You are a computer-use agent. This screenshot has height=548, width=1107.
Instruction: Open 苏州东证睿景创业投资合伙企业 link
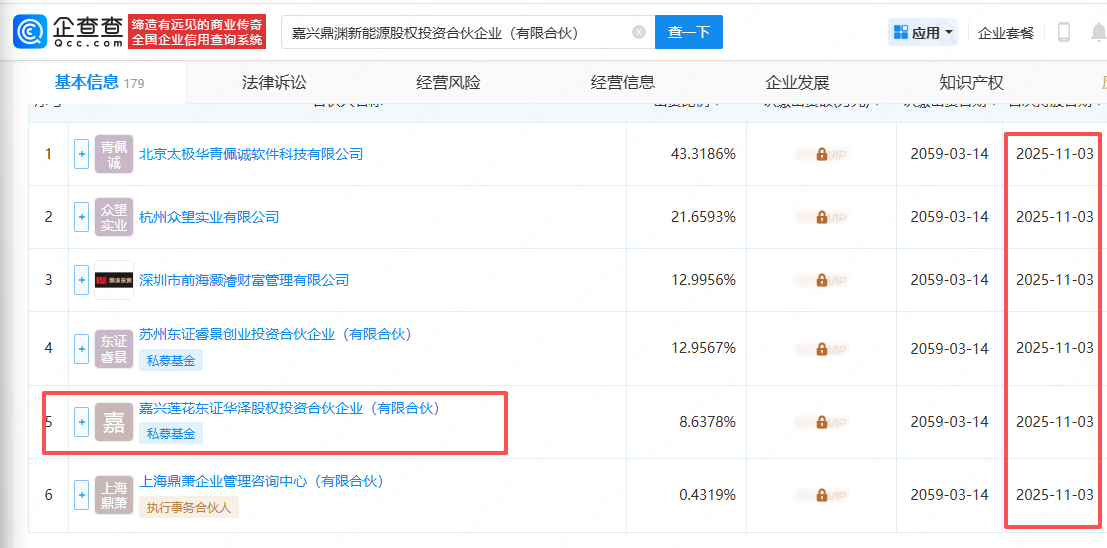(x=275, y=334)
